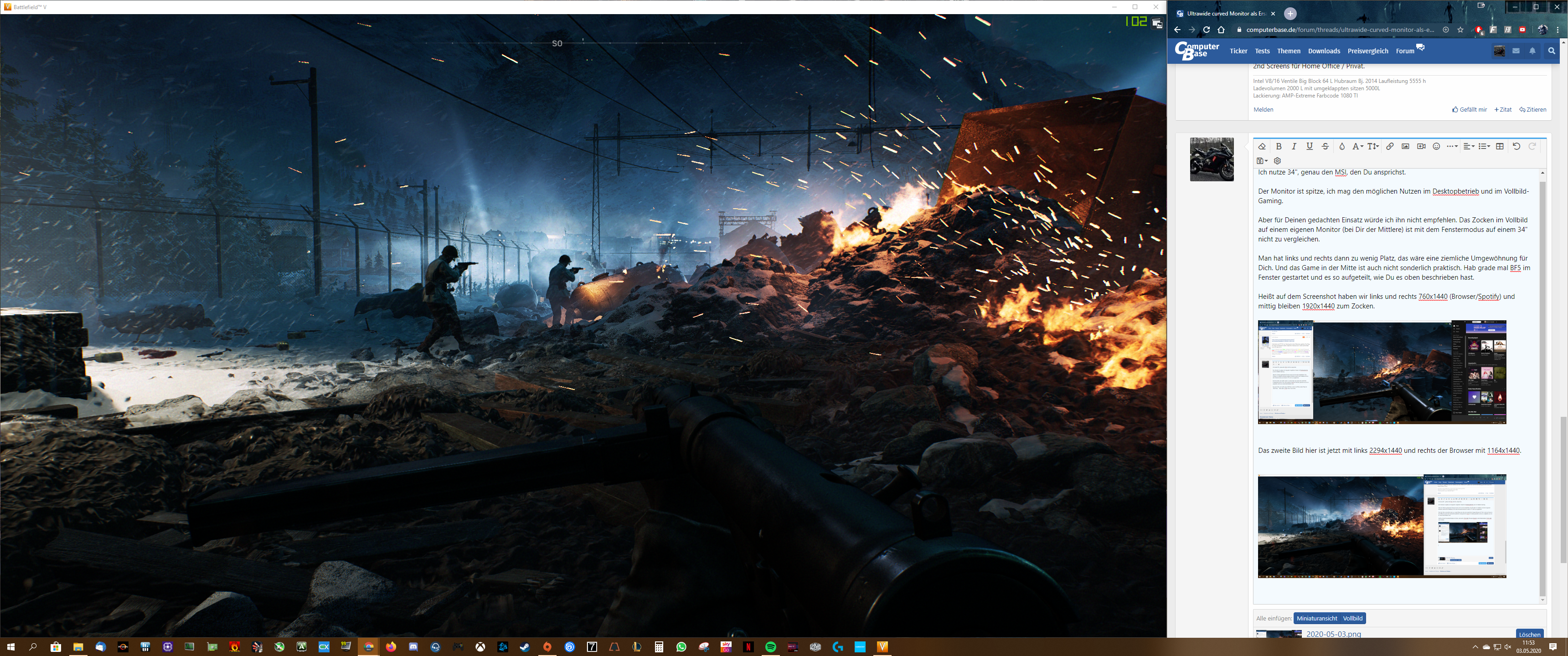Click the Zitieren reply link
Viewport: 1568px width, 656px height.
(1533, 109)
